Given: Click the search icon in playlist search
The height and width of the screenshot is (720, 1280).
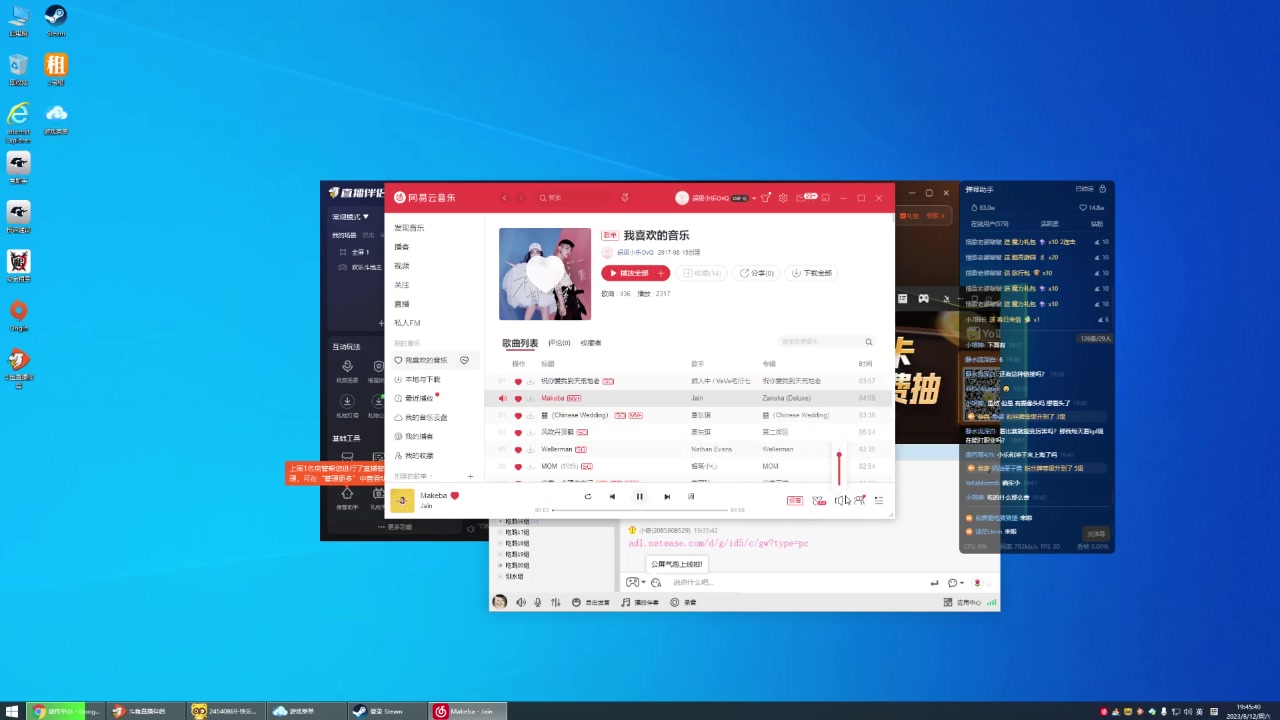Looking at the screenshot, I should pos(868,342).
